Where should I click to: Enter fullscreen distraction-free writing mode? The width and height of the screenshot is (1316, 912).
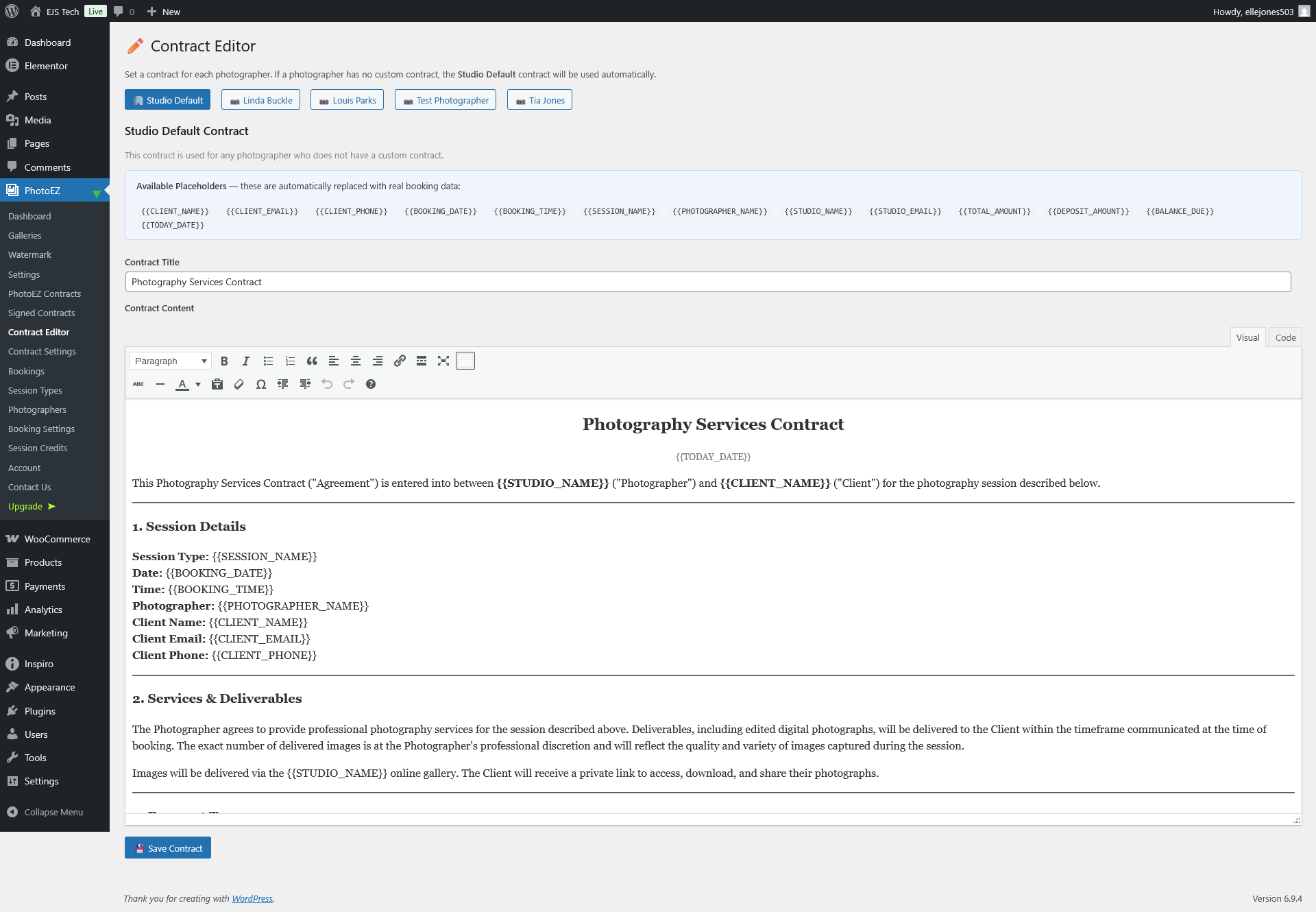(x=443, y=361)
